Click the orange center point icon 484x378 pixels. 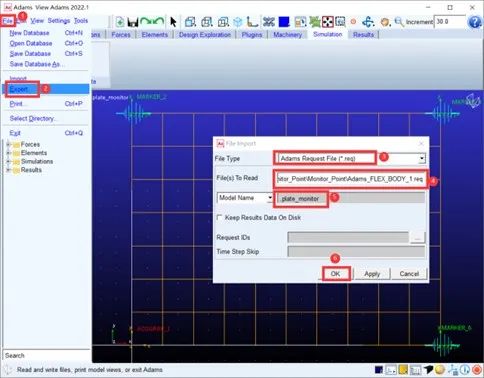tap(353, 22)
